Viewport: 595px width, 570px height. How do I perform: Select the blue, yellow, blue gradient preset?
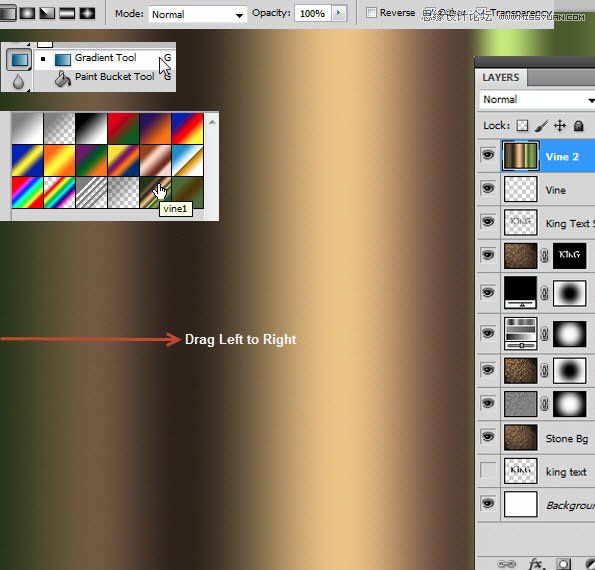coord(27,161)
